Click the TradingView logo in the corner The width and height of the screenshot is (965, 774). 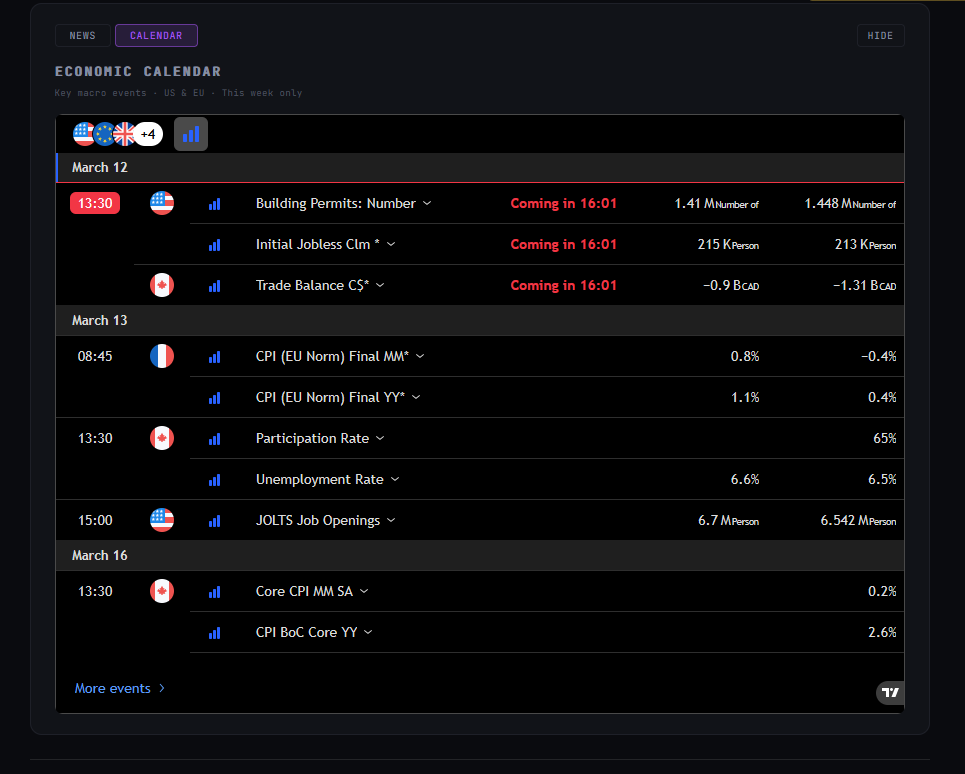(x=888, y=692)
